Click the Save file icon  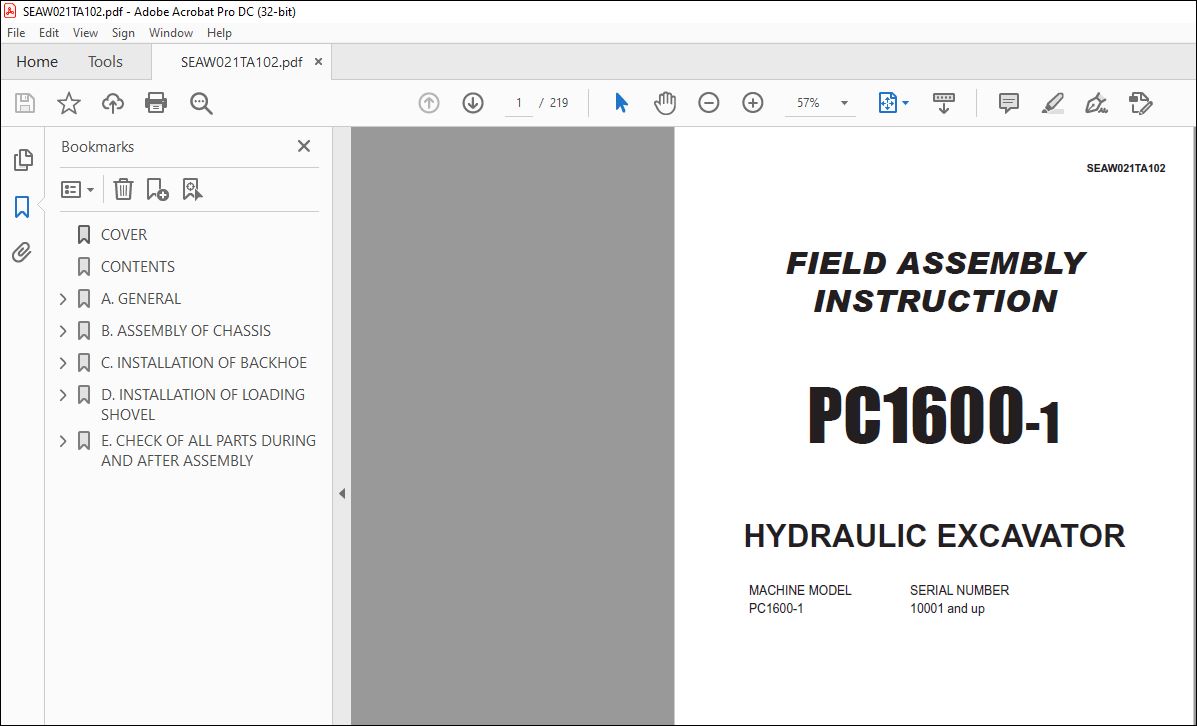[25, 103]
